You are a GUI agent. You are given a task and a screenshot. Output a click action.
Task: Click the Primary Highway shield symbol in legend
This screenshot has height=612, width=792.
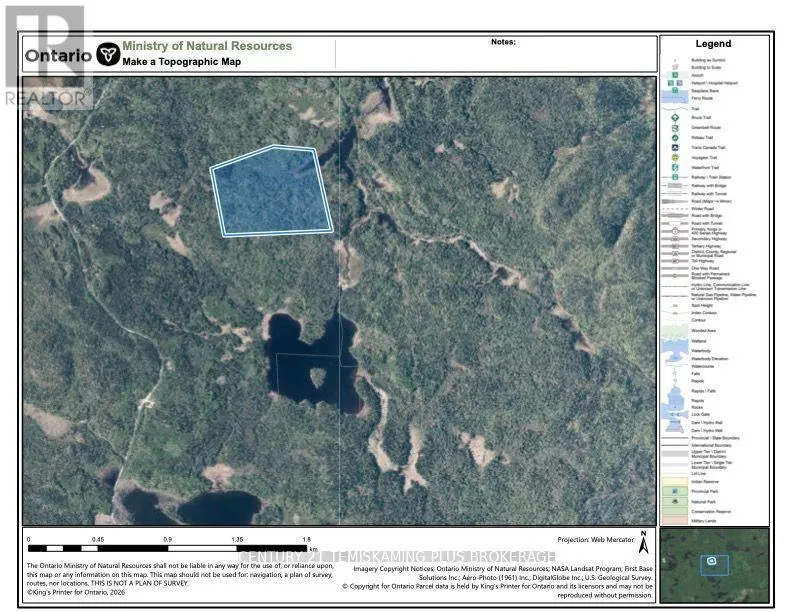(675, 231)
